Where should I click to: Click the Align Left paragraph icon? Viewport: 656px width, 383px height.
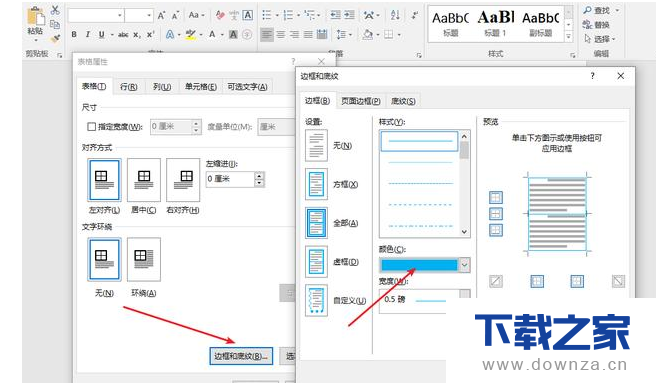266,34
